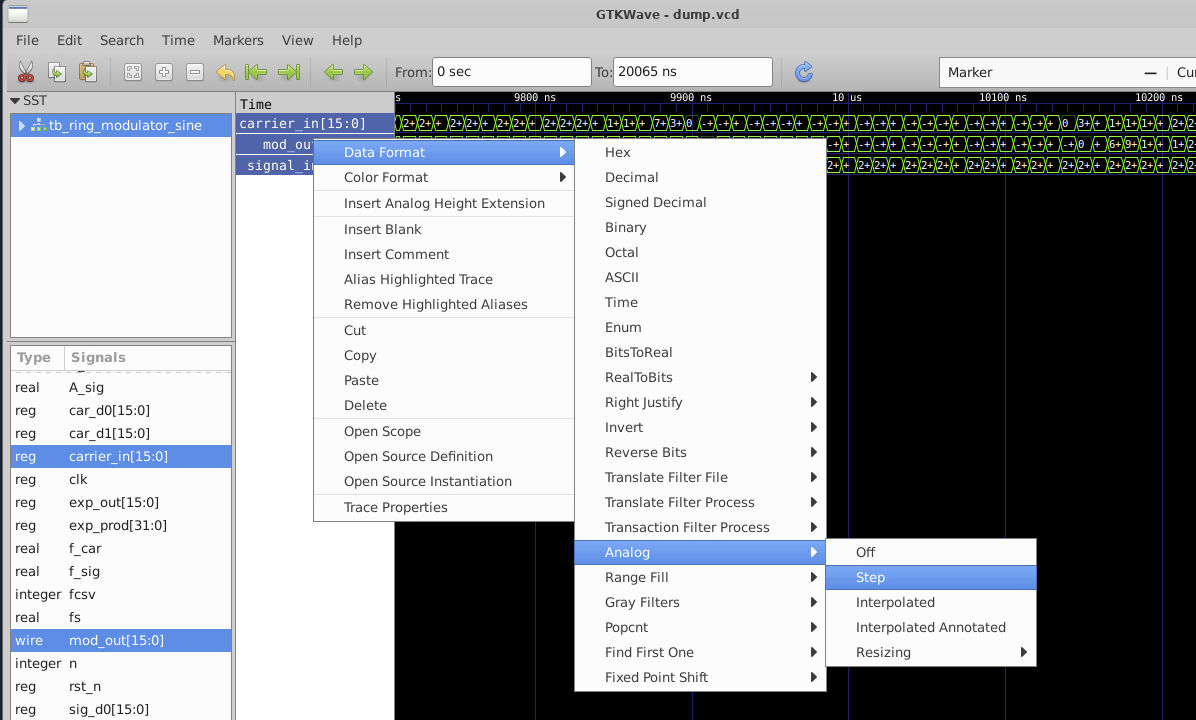This screenshot has width=1196, height=720.
Task: Collapse the SST panel disclosure triangle
Action: pyautogui.click(x=15, y=101)
